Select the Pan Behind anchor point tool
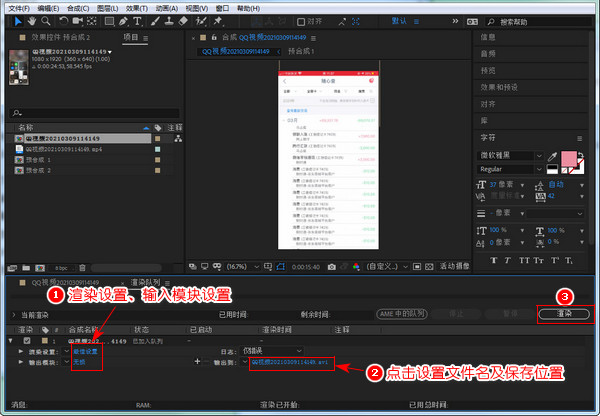 [91, 21]
